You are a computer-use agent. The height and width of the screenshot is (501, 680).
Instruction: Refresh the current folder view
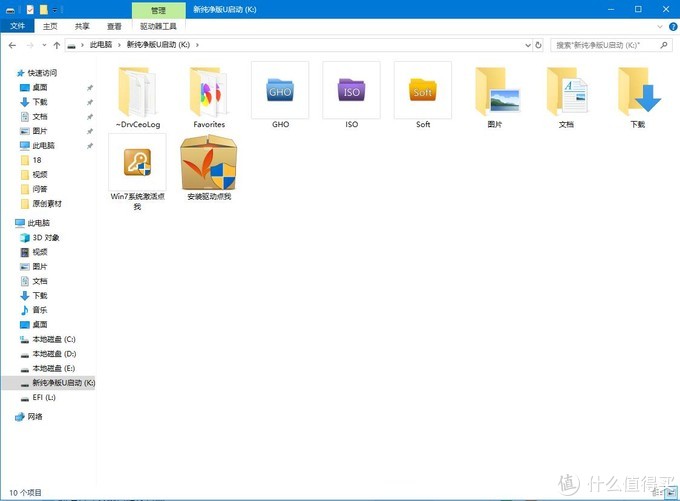(x=538, y=45)
